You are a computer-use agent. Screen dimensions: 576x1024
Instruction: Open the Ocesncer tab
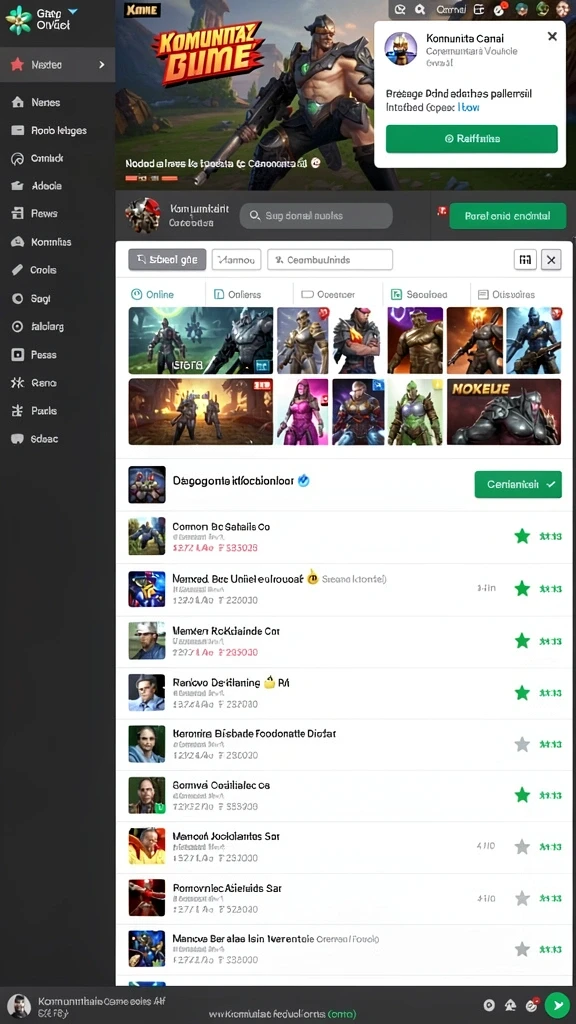(x=328, y=295)
